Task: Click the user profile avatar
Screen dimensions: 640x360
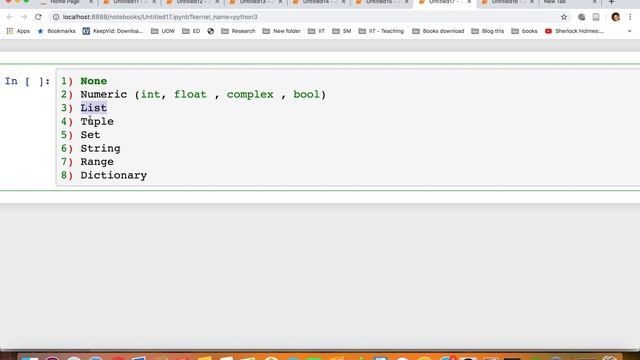Action: (x=616, y=17)
